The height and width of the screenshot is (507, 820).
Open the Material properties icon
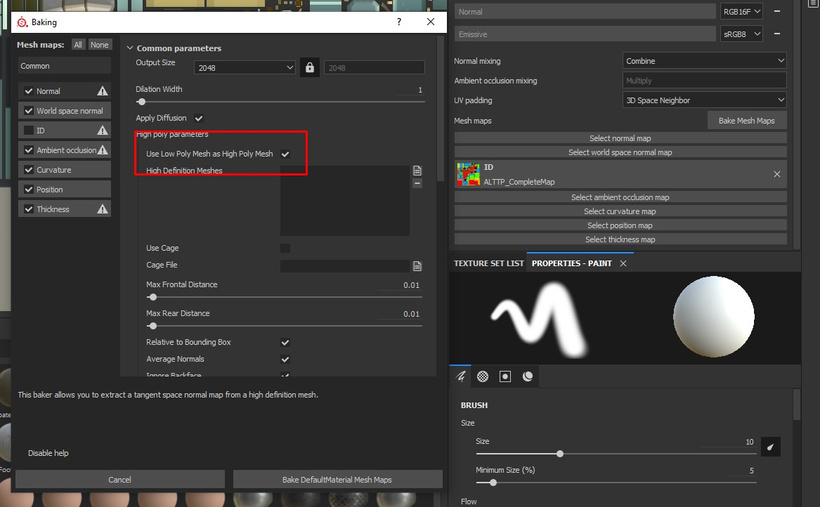528,377
